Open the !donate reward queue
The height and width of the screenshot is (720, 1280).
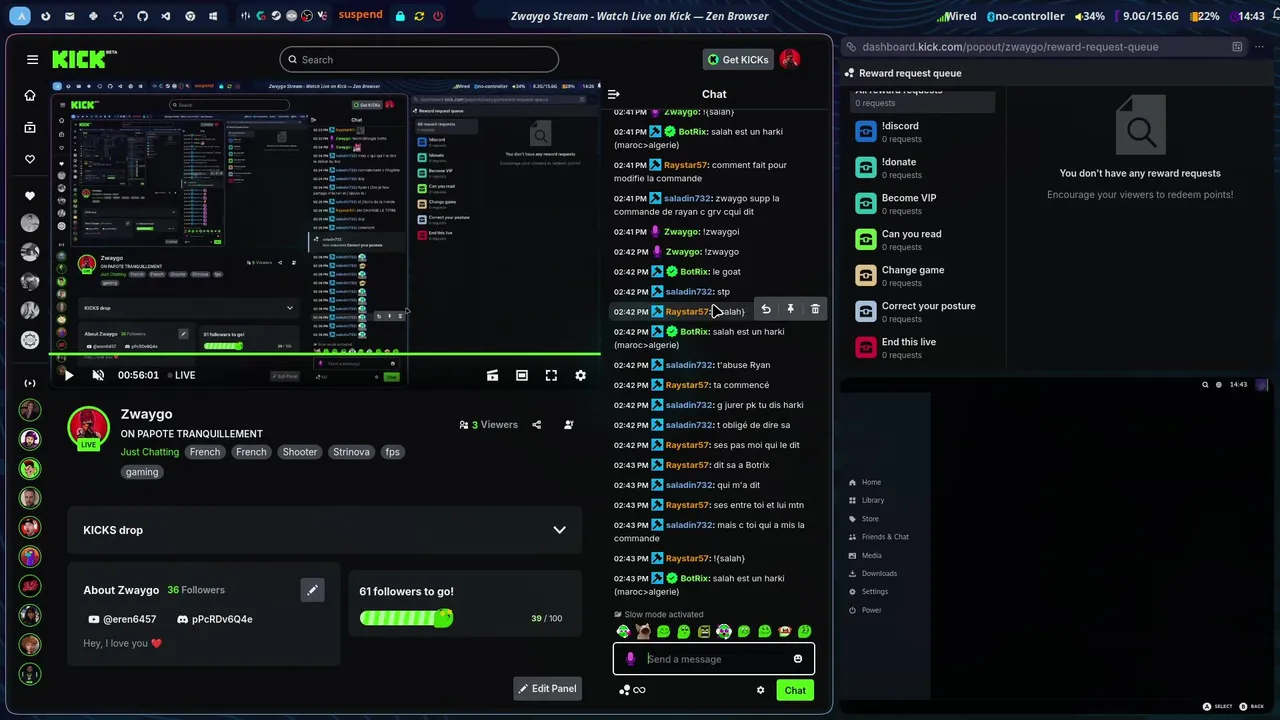point(925,168)
